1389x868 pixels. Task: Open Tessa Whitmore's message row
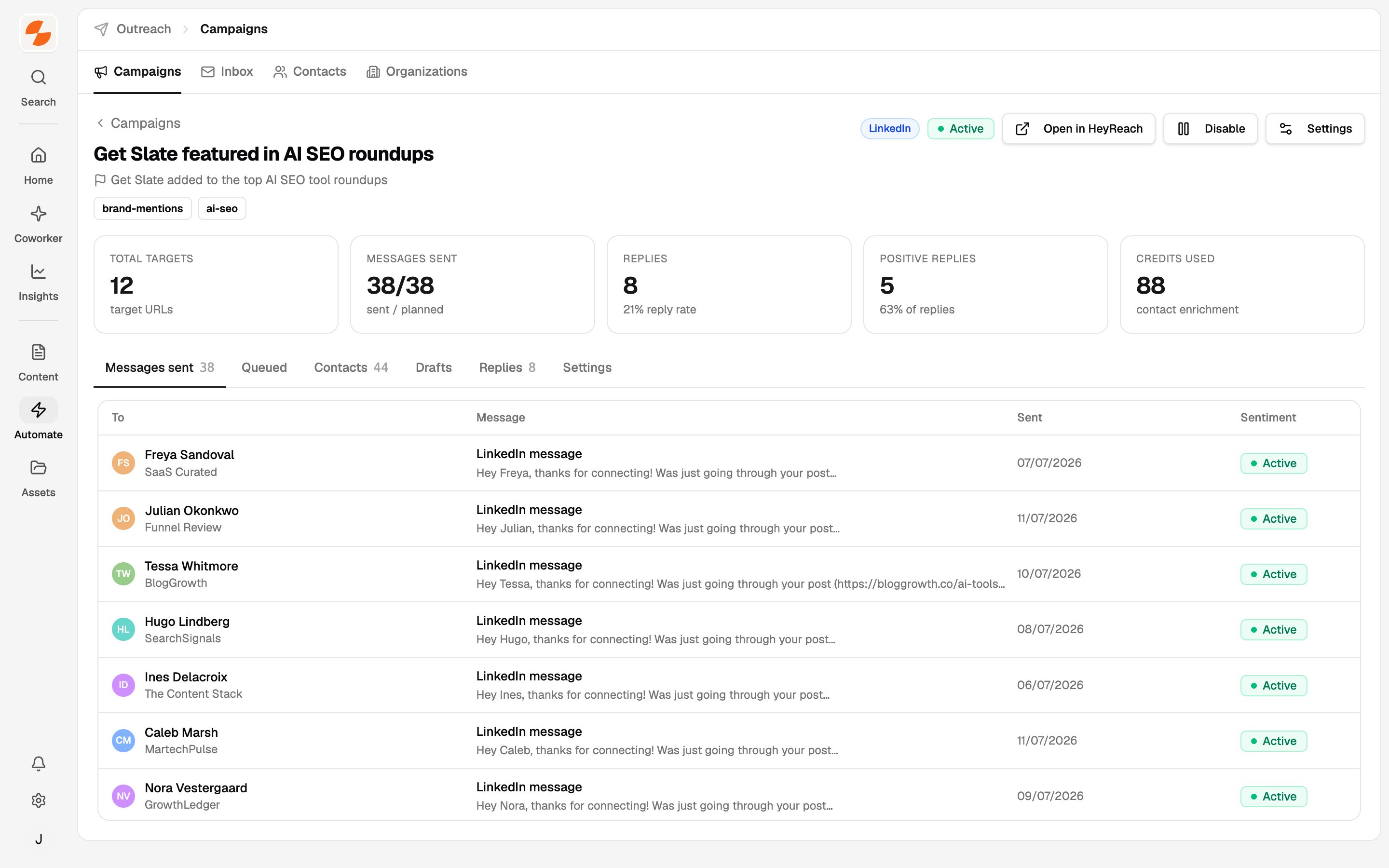point(729,574)
